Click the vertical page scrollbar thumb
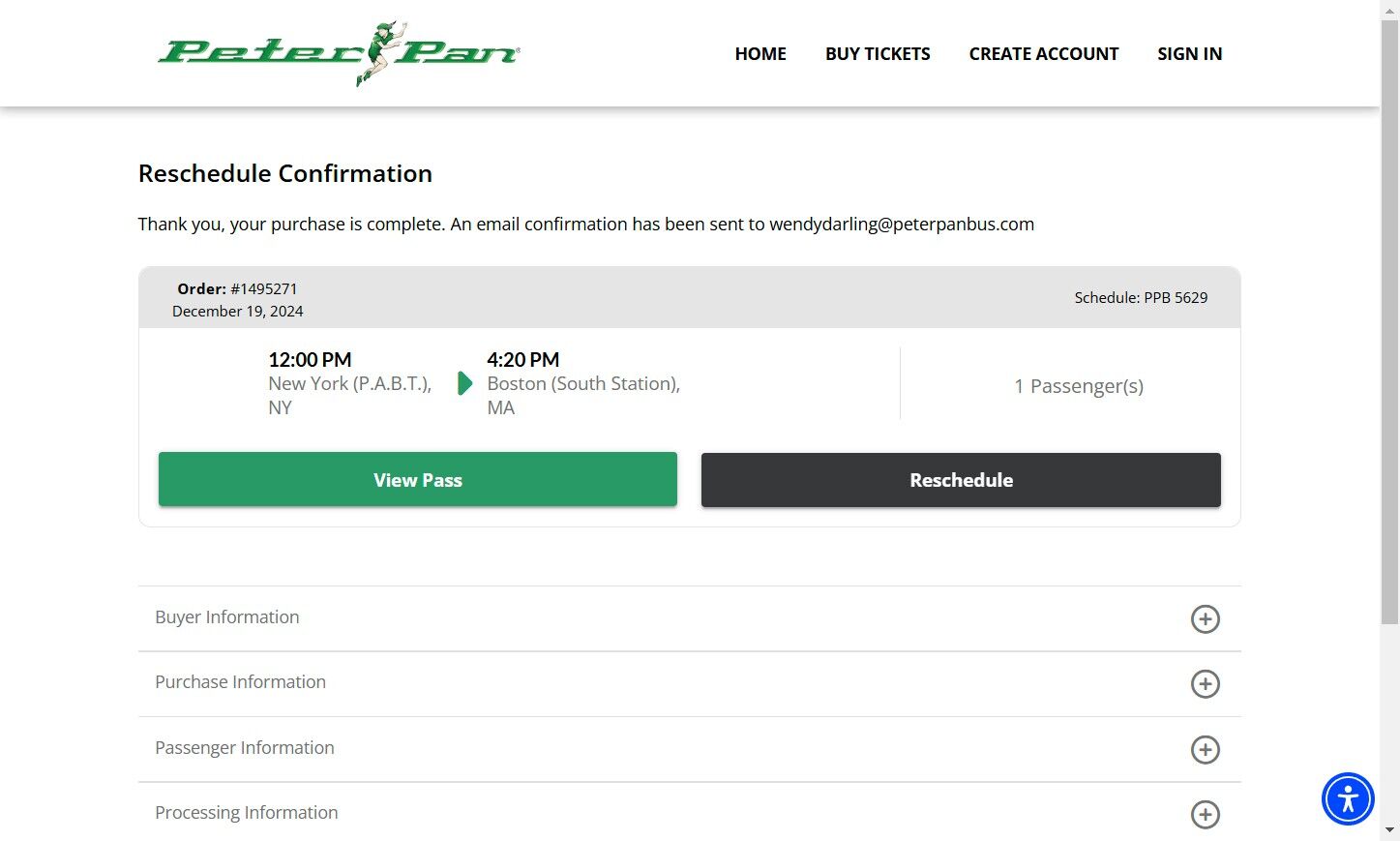1400x841 pixels. [x=1390, y=319]
